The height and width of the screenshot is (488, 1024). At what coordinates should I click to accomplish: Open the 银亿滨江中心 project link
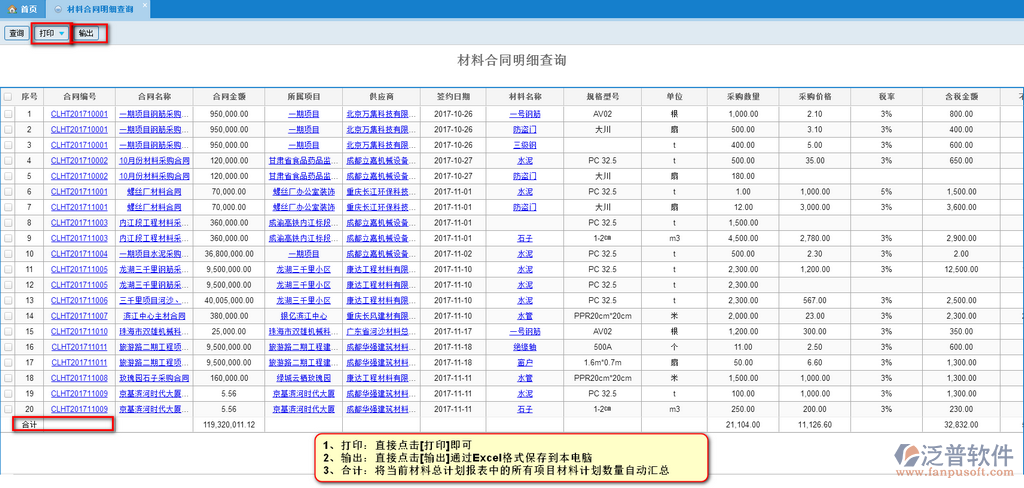303,316
